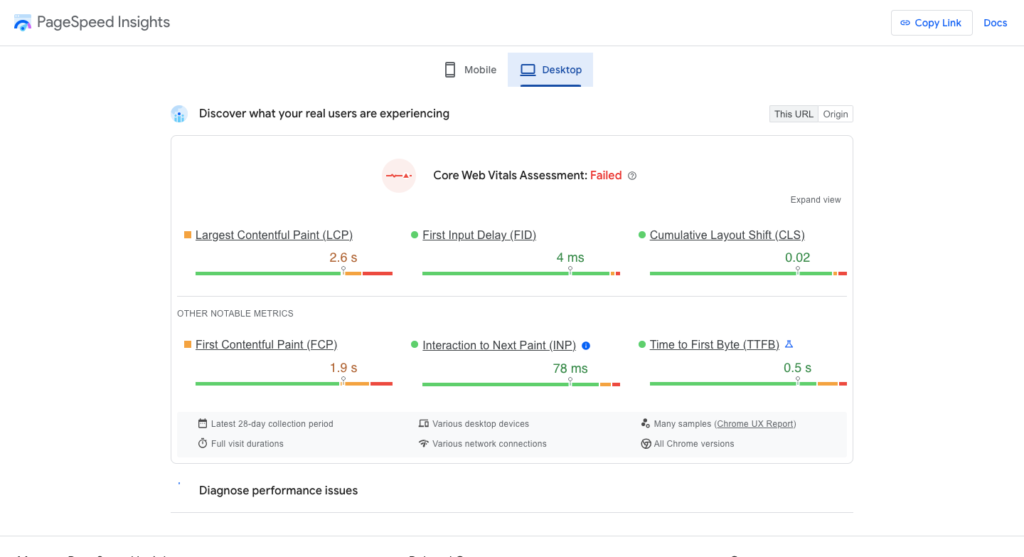Click the CLS distribution bar

748,273
